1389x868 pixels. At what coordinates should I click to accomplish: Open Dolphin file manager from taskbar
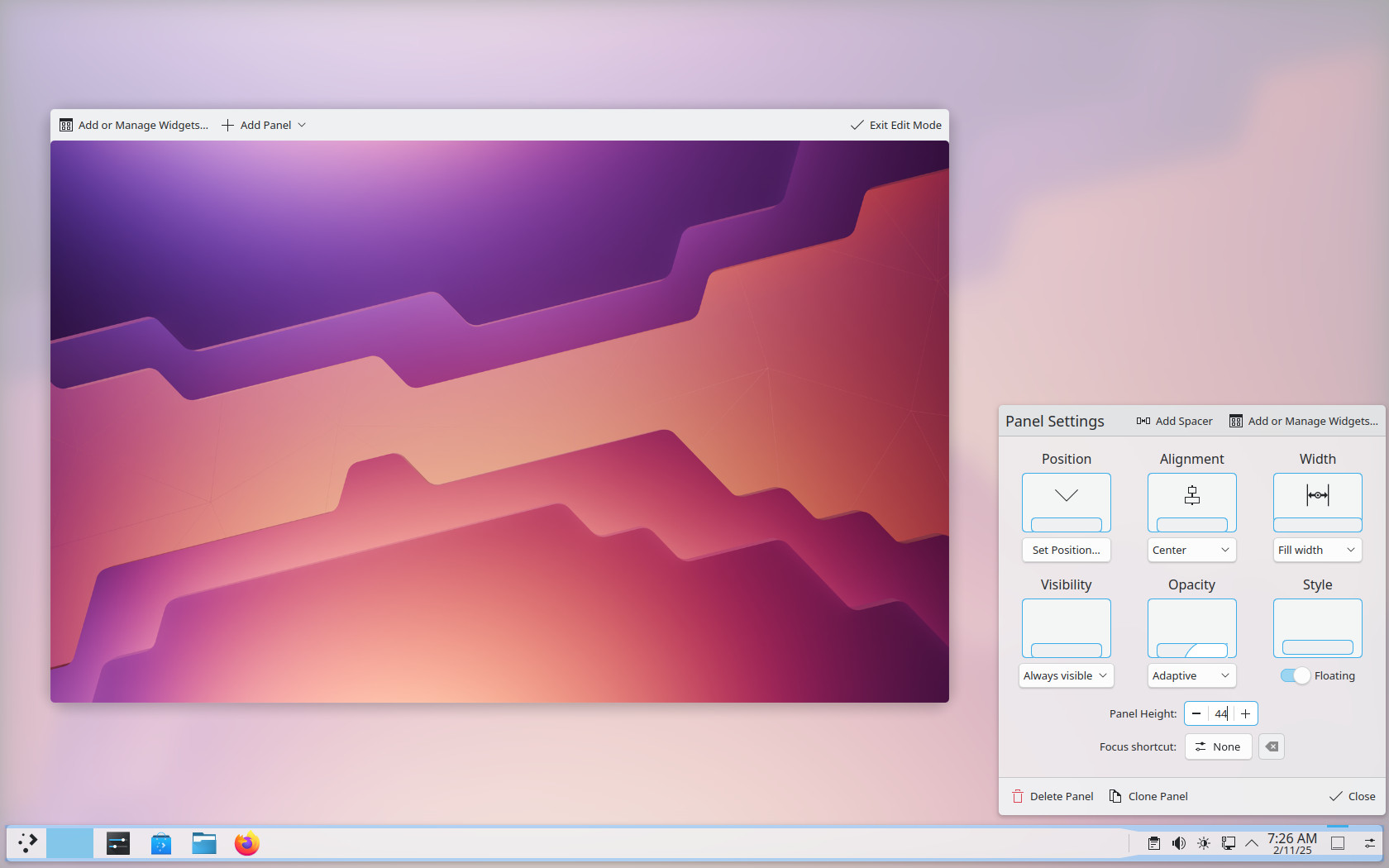pyautogui.click(x=204, y=843)
